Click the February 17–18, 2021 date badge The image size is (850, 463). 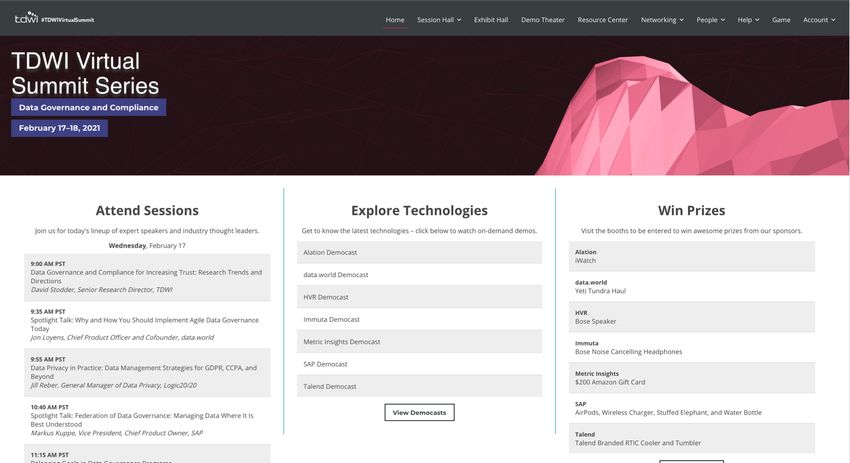(x=60, y=128)
